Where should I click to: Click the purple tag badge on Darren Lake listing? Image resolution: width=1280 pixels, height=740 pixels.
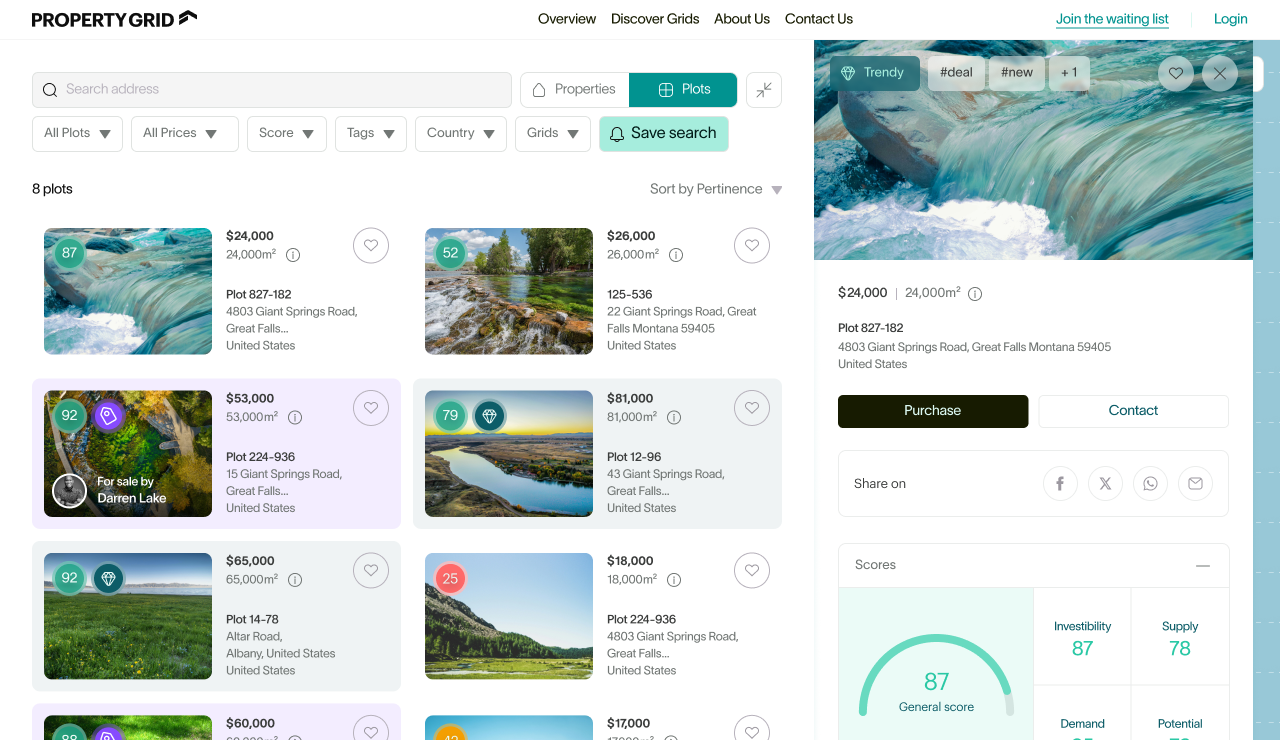(108, 415)
